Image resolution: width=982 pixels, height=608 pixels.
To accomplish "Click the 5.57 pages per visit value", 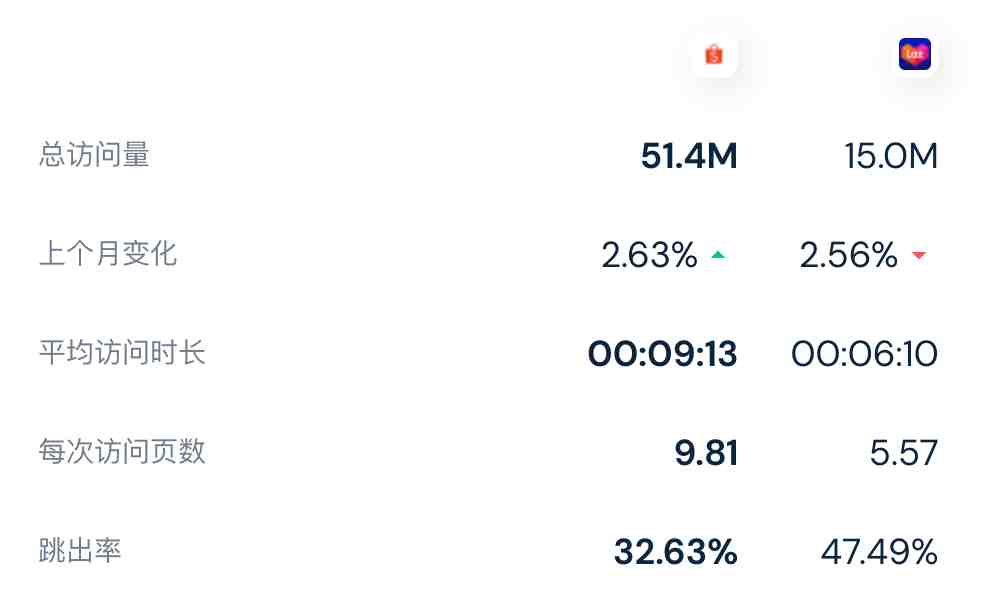I will tap(904, 453).
